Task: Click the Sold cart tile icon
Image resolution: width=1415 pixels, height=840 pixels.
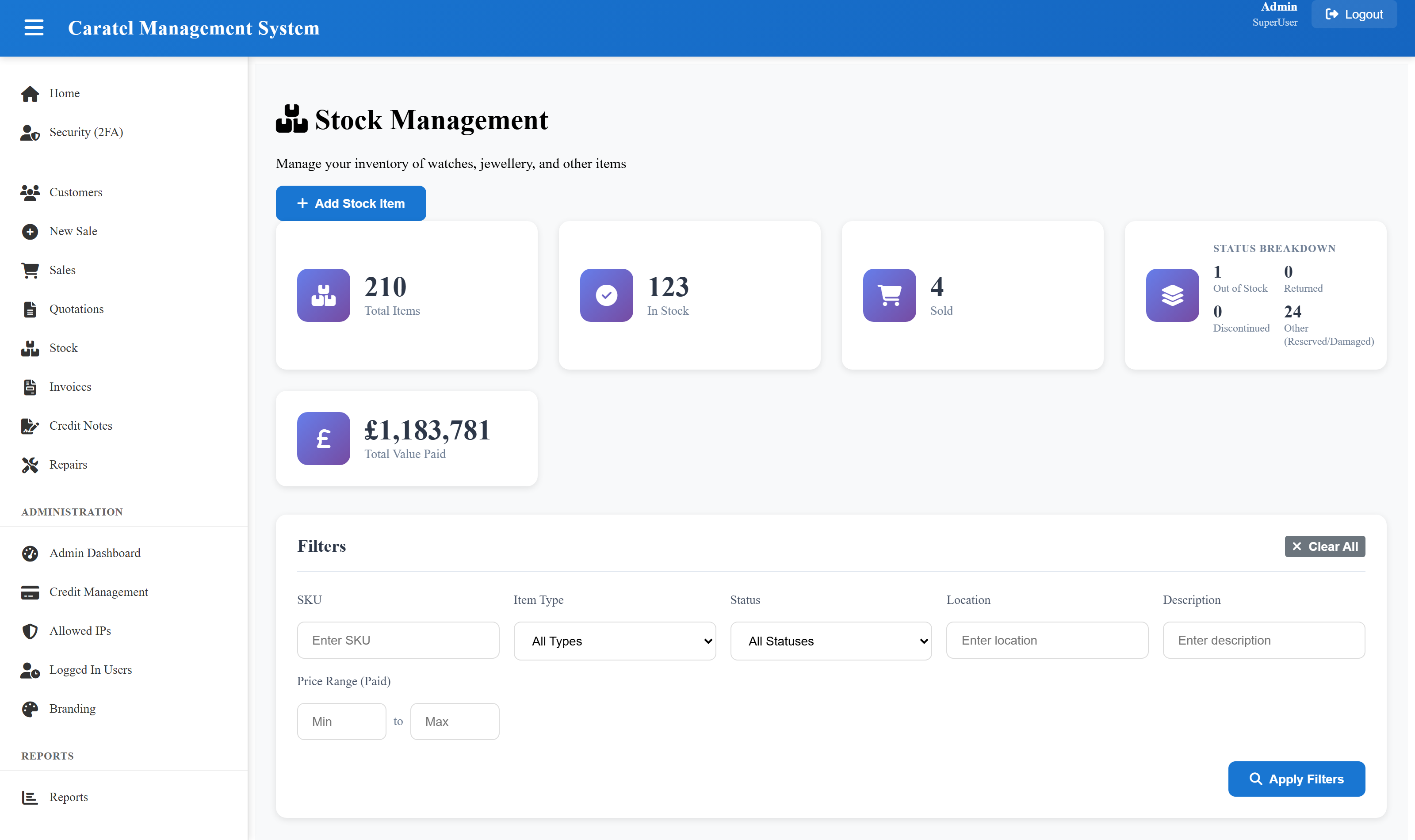Action: coord(890,295)
